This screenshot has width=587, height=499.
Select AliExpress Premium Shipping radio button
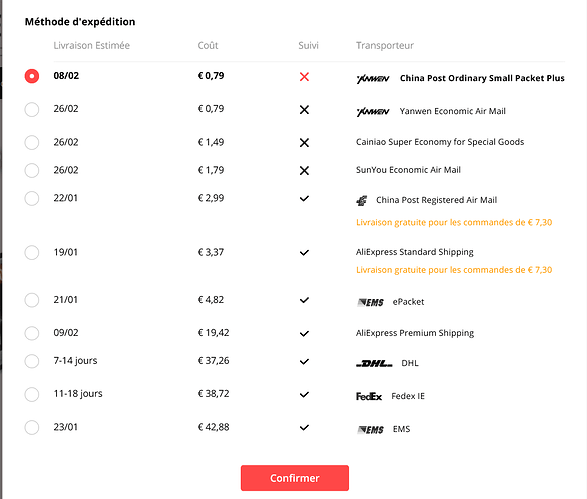click(32, 333)
